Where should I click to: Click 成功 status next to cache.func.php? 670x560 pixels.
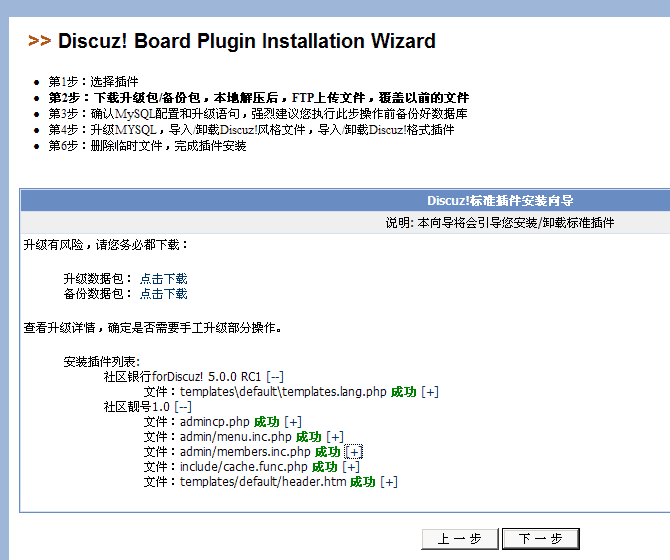[x=325, y=466]
